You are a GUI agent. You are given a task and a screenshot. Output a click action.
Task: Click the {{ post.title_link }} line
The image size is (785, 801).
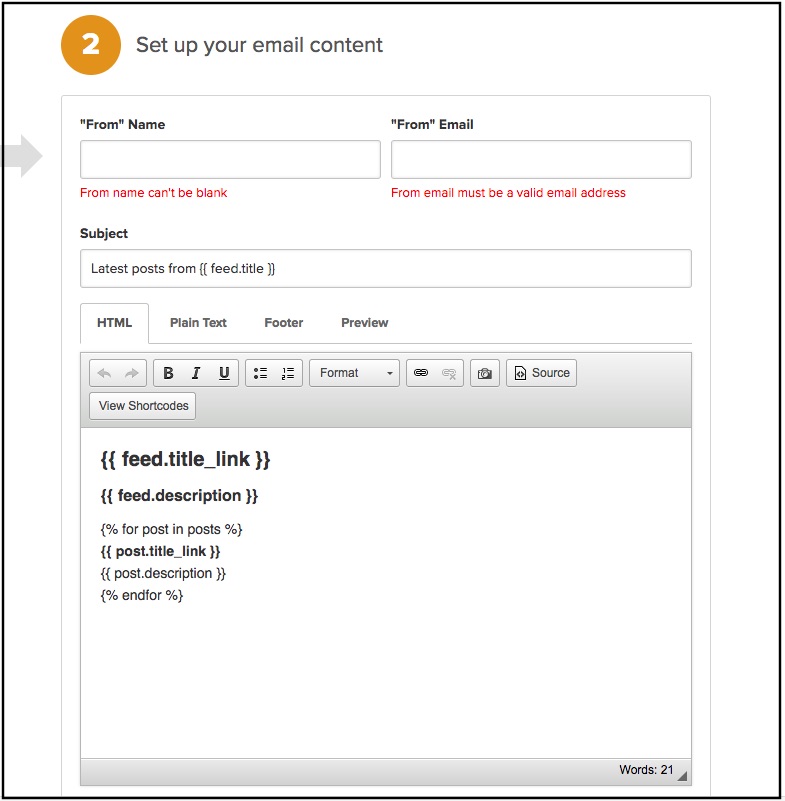tap(160, 552)
